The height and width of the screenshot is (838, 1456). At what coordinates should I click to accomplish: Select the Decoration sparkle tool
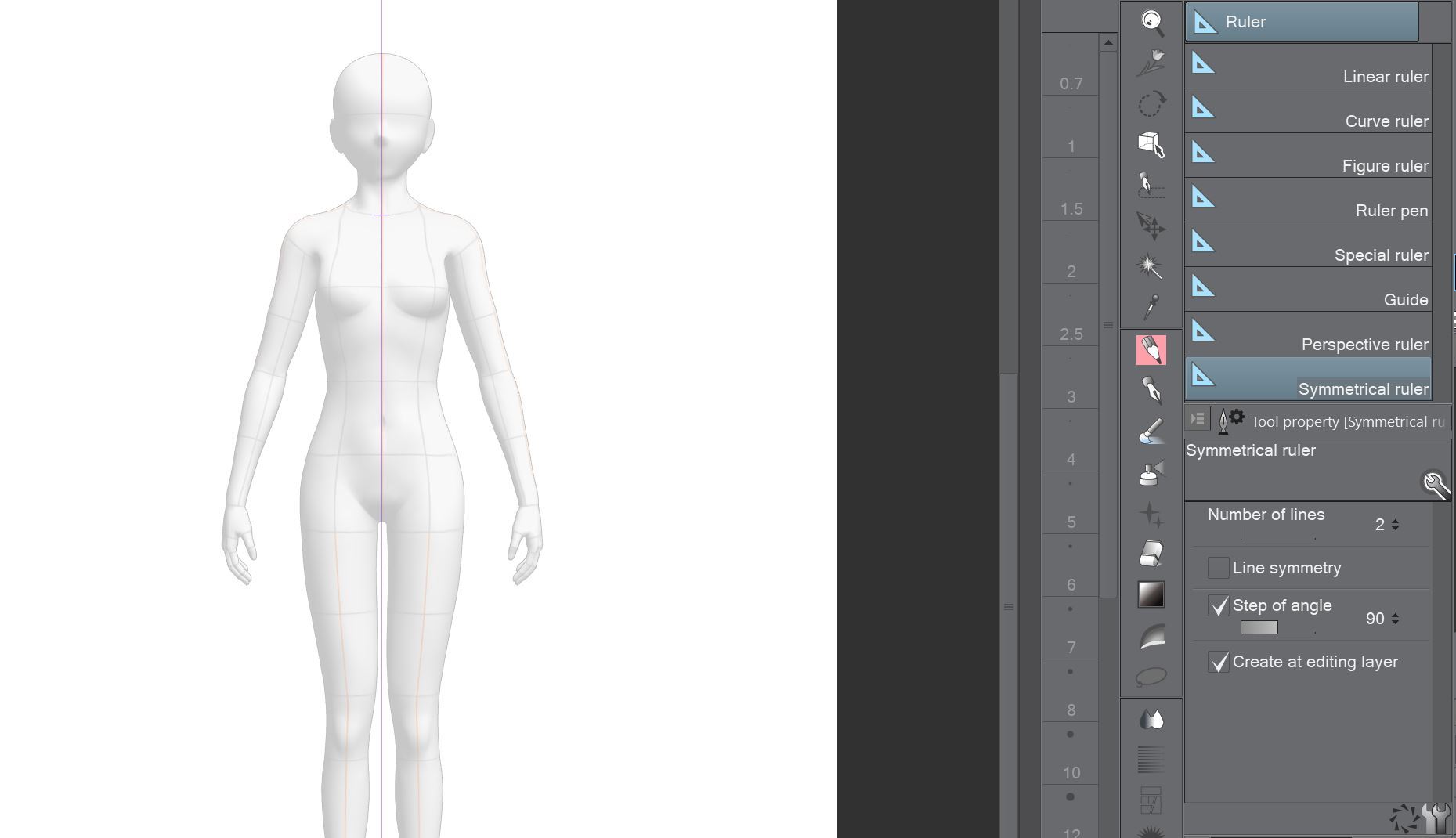point(1151,514)
